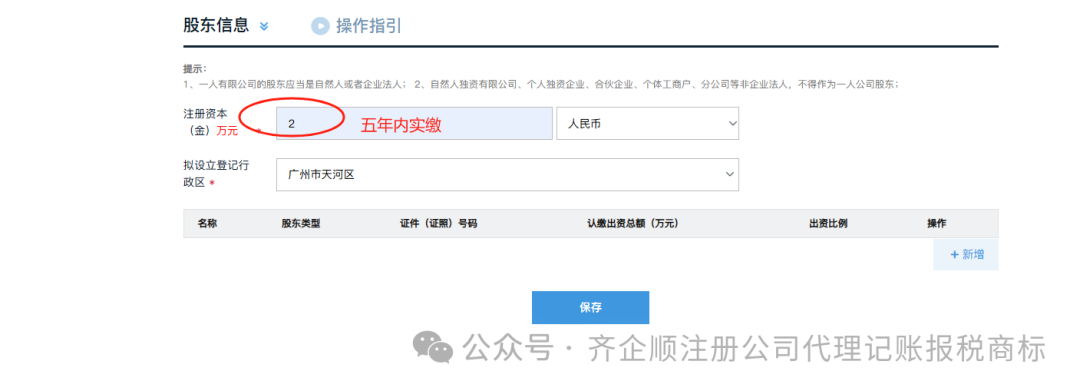Click the 股东类型 column header
The height and width of the screenshot is (391, 1080).
point(301,224)
